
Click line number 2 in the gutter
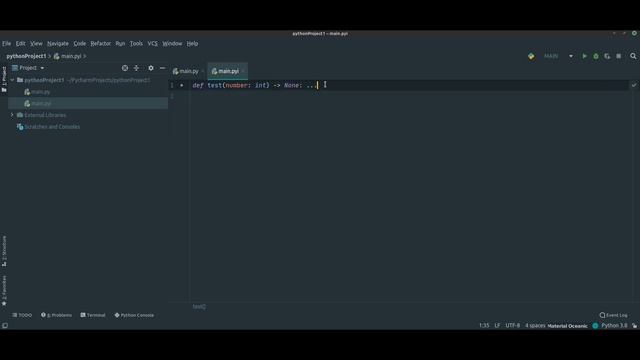pos(172,96)
